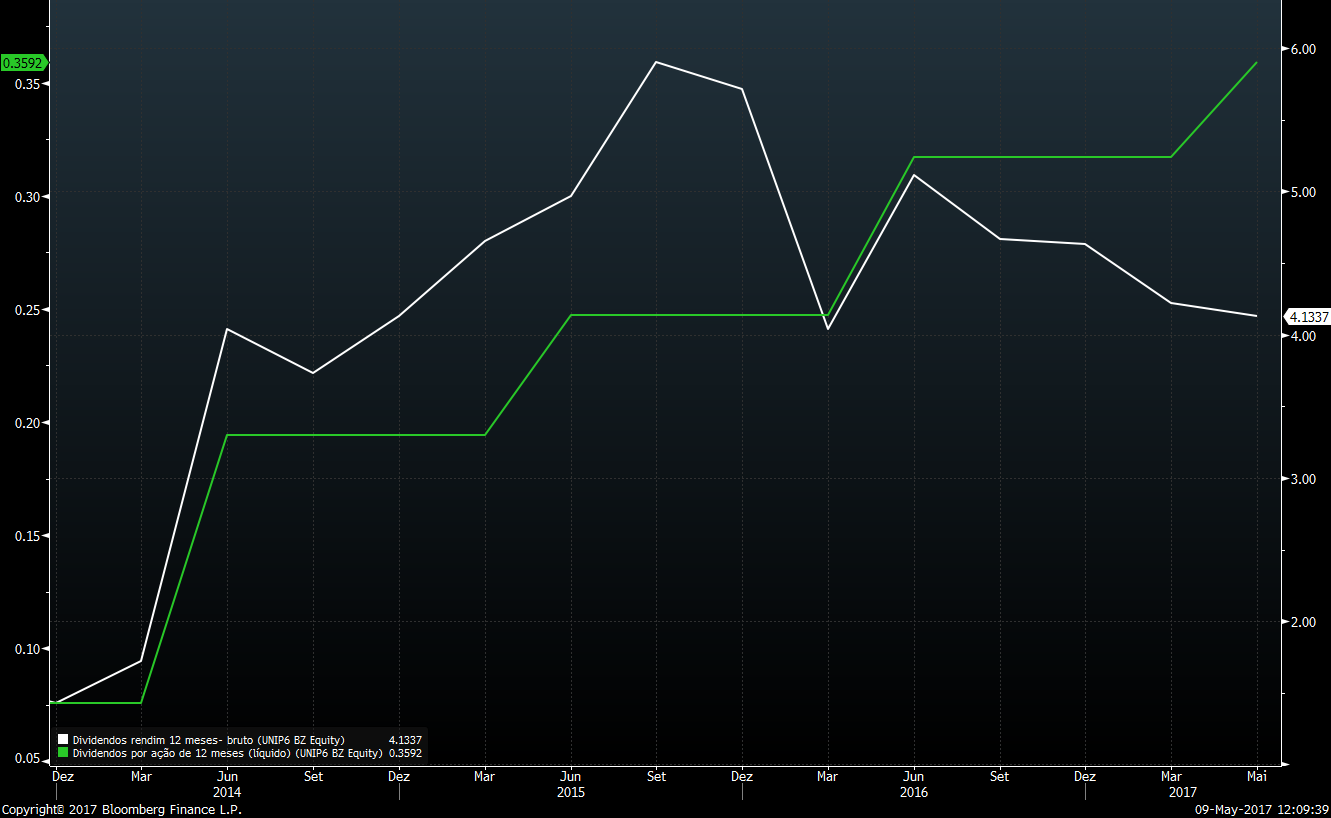Screen dimensions: 1331x818
Task: Click the green line's final point at Mai
Action: [x=1257, y=63]
